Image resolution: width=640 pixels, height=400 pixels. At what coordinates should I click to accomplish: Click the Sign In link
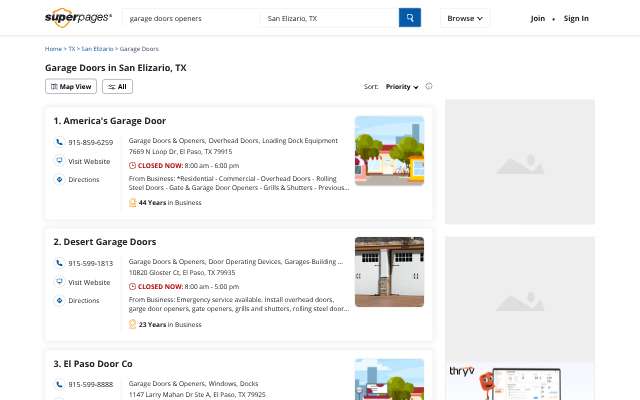click(x=576, y=18)
